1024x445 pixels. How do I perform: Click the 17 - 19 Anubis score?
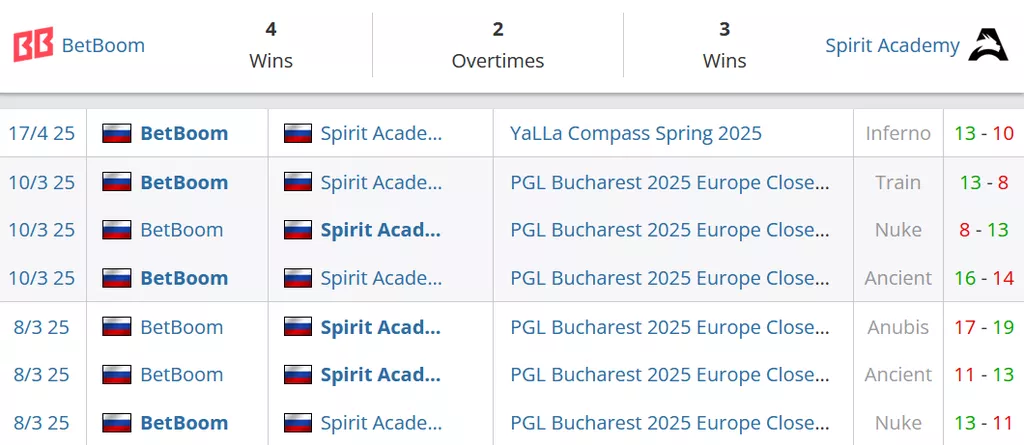coord(984,327)
